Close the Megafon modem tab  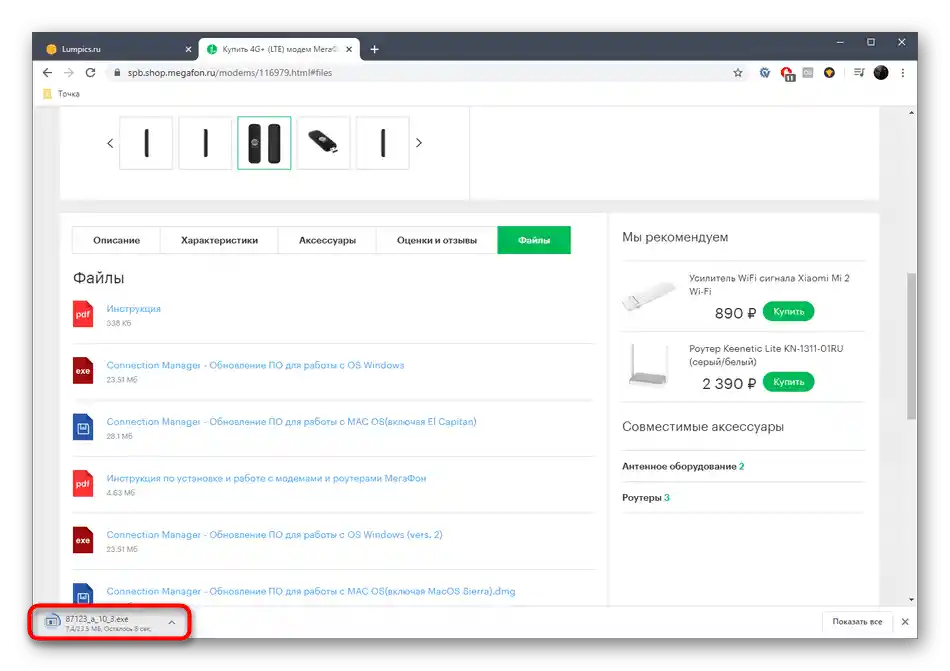tap(349, 49)
